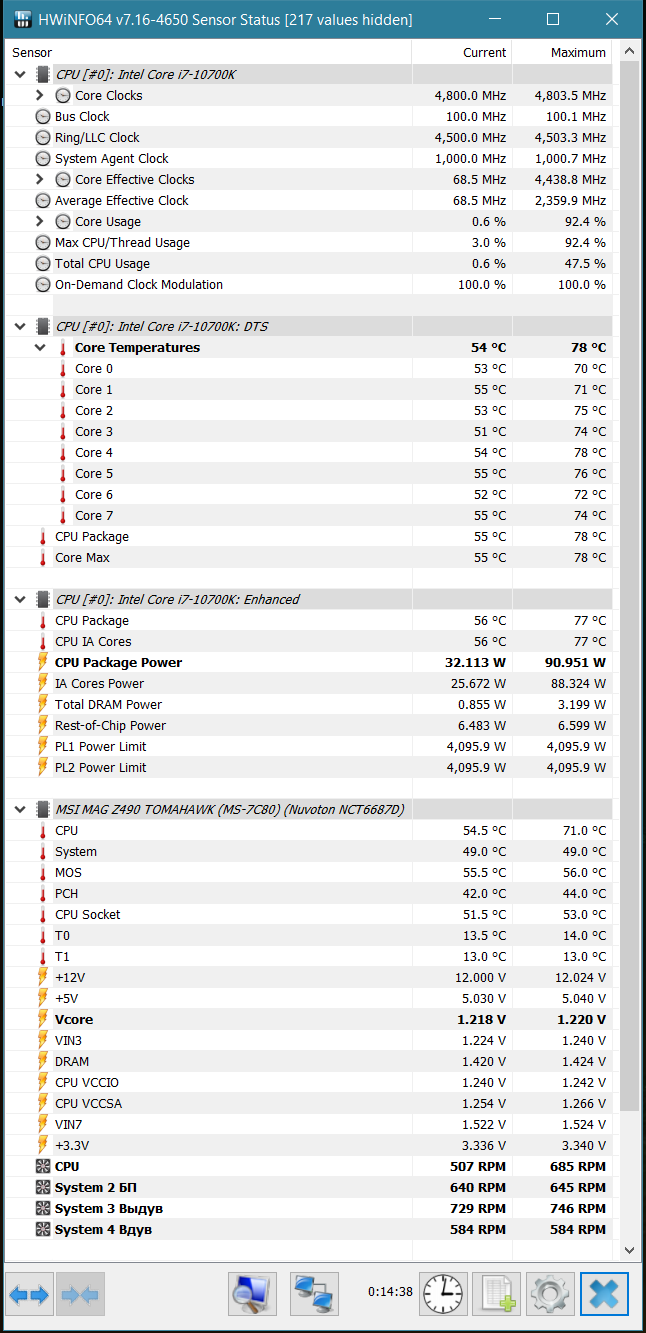Expand the Core Clocks row
The width and height of the screenshot is (646, 1333).
point(40,95)
